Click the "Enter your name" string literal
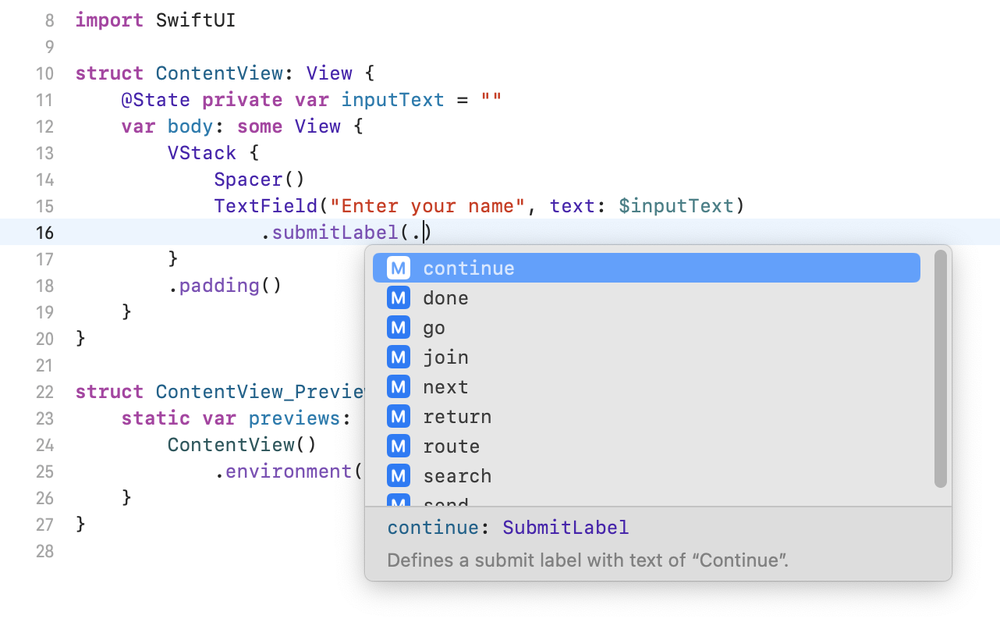The width and height of the screenshot is (1000, 626). point(428,206)
